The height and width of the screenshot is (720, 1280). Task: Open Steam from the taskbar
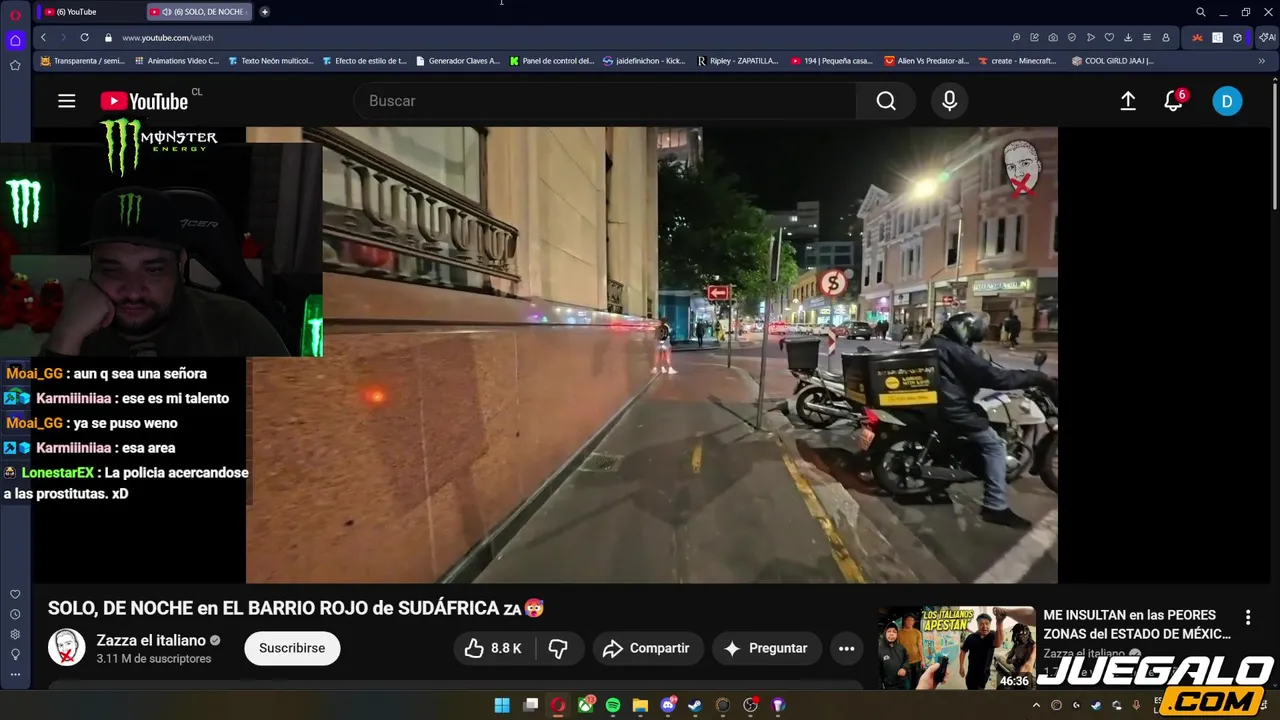tap(695, 705)
